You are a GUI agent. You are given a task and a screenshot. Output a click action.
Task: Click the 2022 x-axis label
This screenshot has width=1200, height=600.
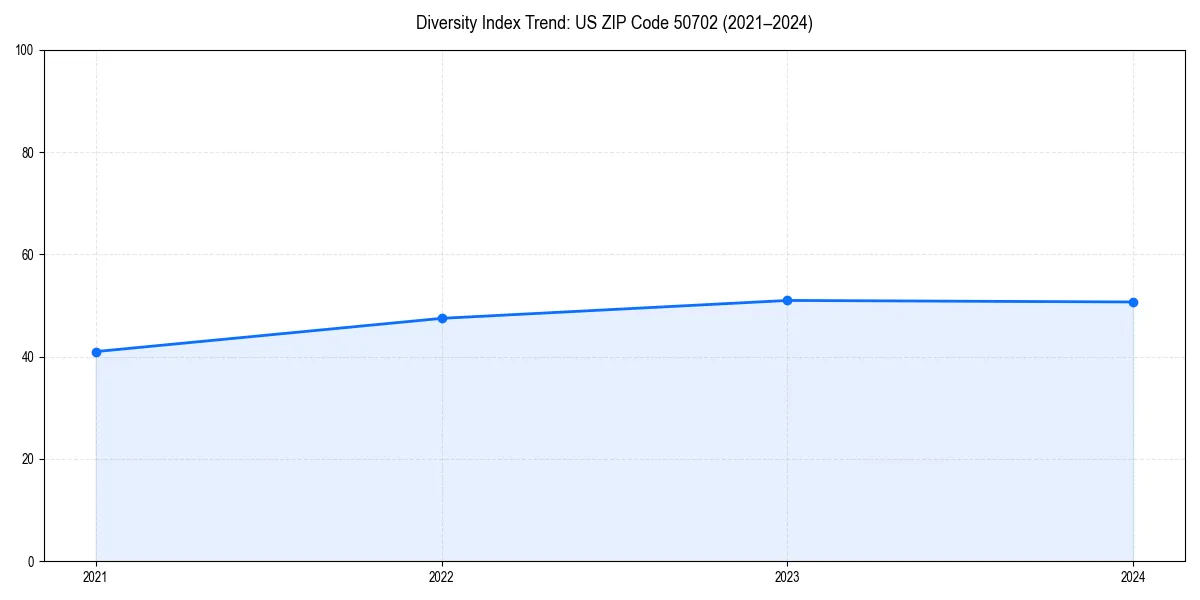tap(441, 577)
